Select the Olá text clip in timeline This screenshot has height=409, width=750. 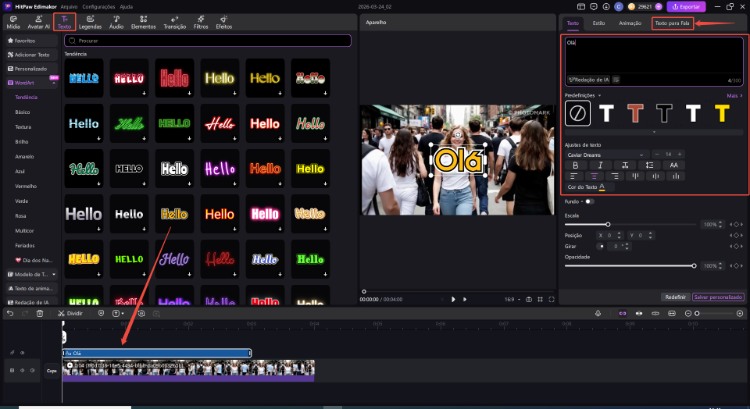[x=157, y=353]
